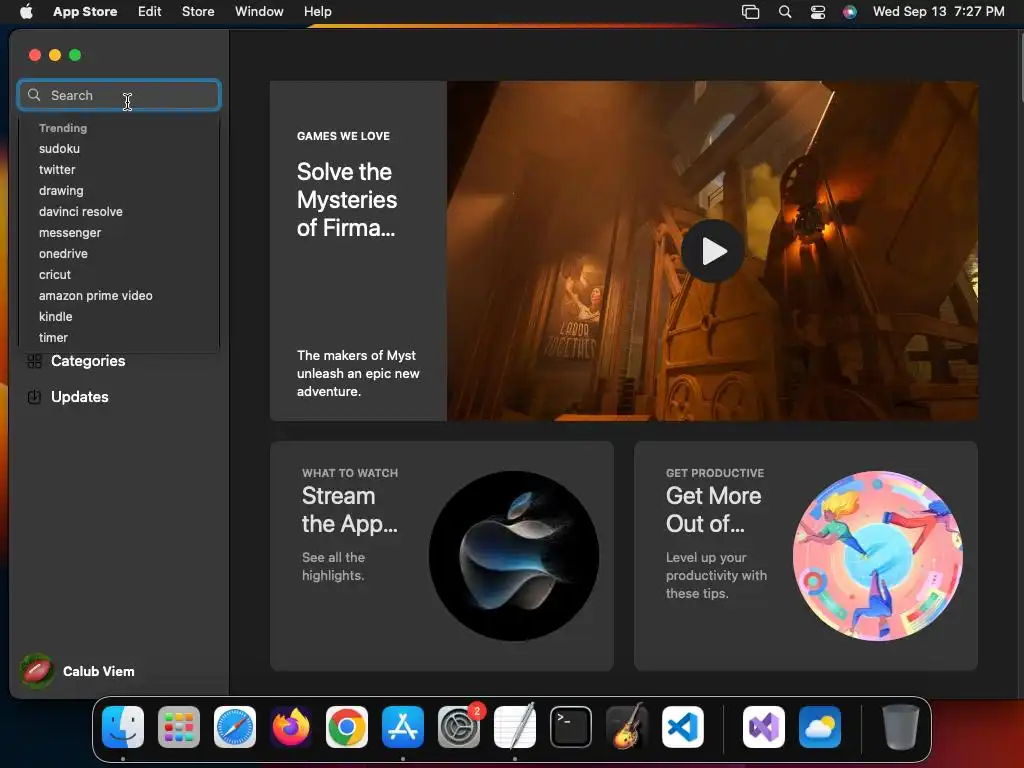Viewport: 1024px width, 768px height.
Task: Open 'Solve the Mysteries of Firma...' story
Action: pyautogui.click(x=347, y=200)
